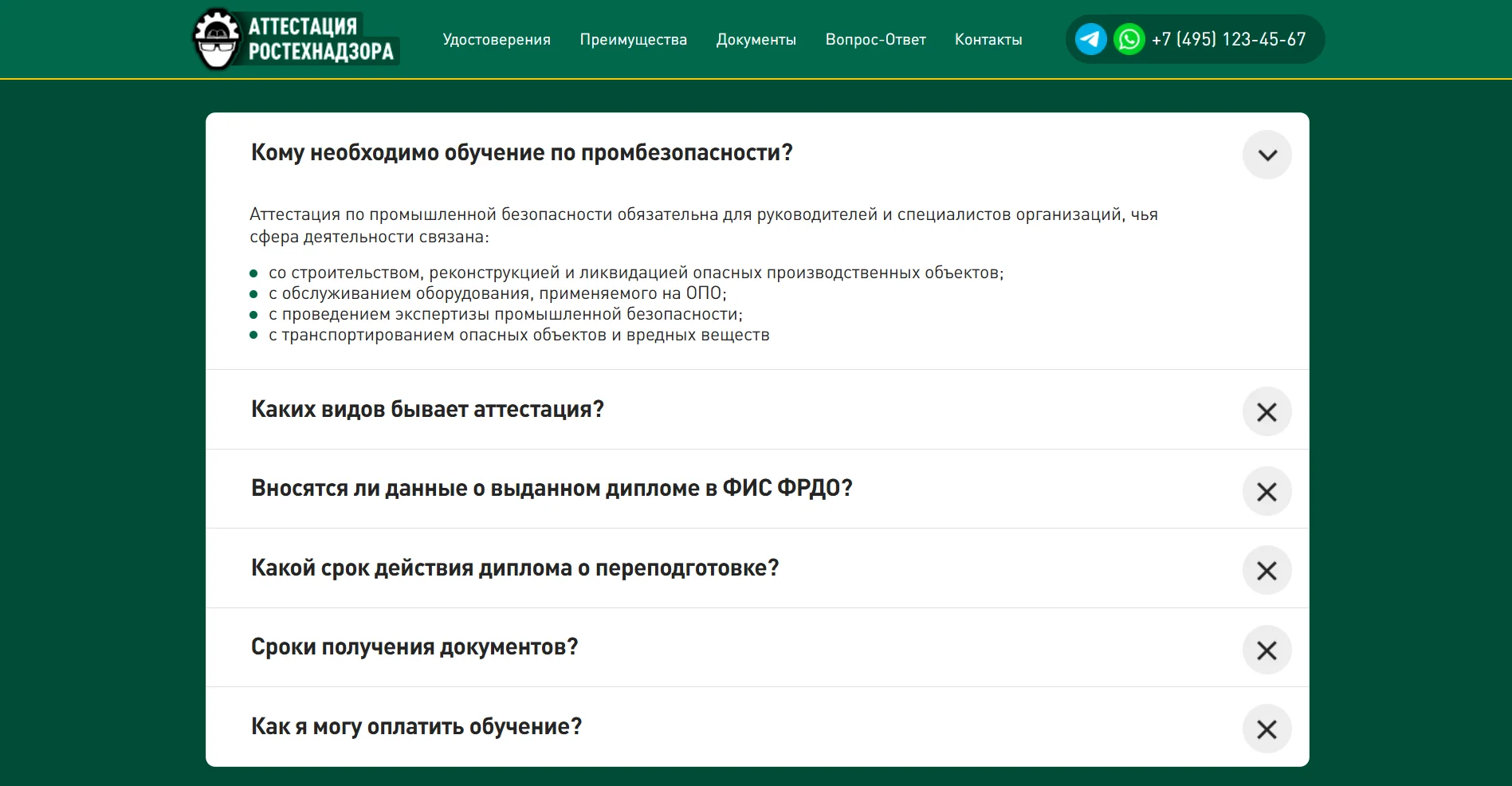Go to the Удостоверения menu item
Image resolution: width=1512 pixels, height=786 pixels.
(x=497, y=40)
